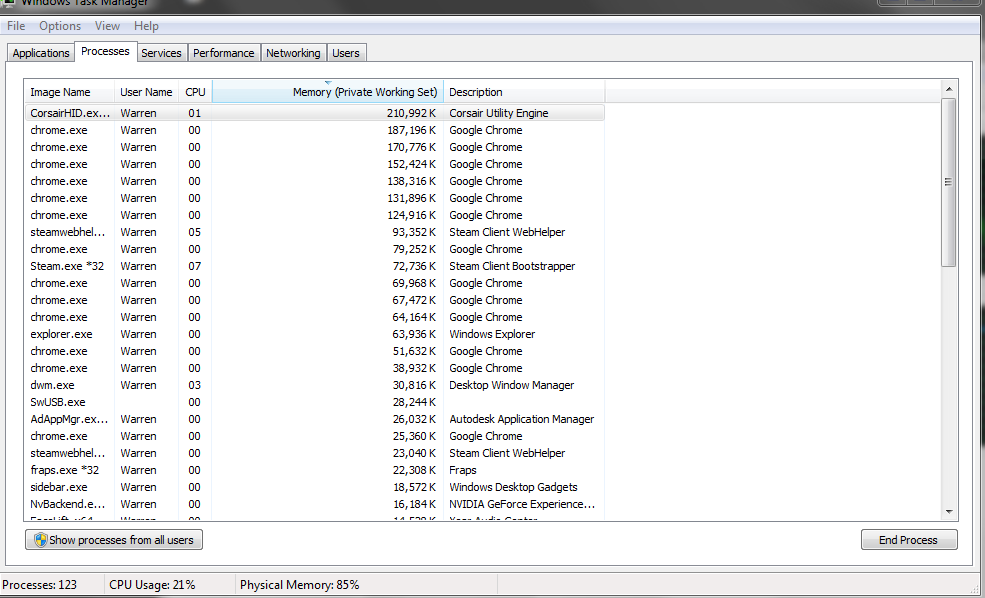The width and height of the screenshot is (985, 598).
Task: Click the scroll up arrow of process list
Action: coord(949,89)
